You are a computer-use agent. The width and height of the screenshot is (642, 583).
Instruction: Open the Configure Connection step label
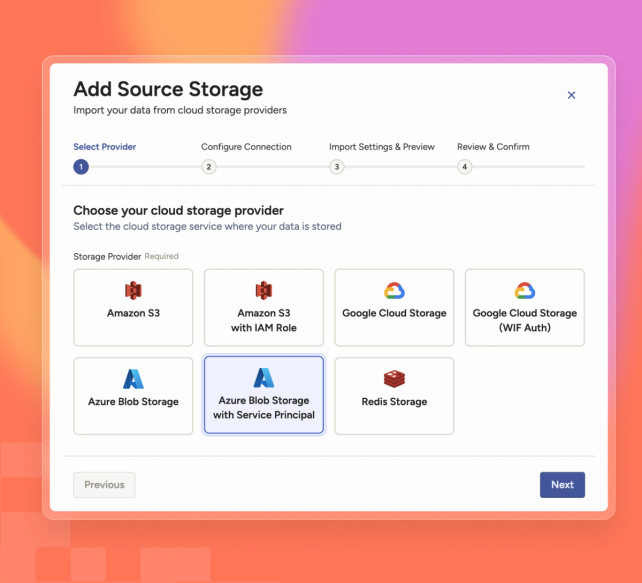point(246,147)
